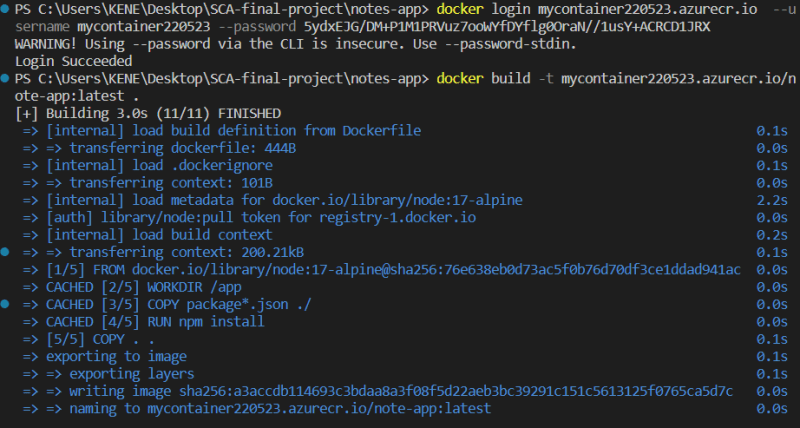Click the blue dot beside docker build prompt
Screen dimensions: 800x428
[5, 79]
